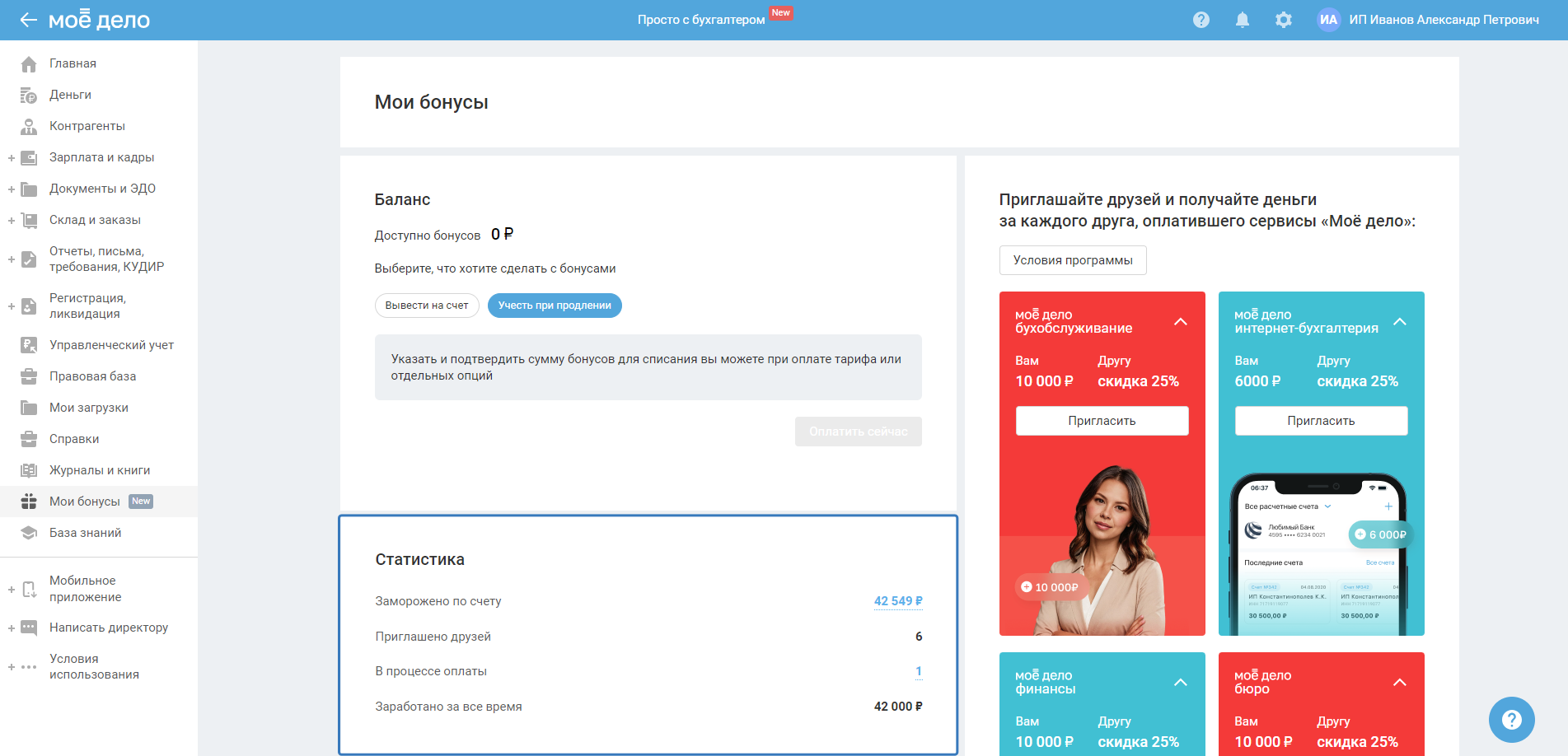Viewport: 1568px width, 756px height.
Task: Collapse the интернет-бухгалтерия card
Action: point(1400,322)
